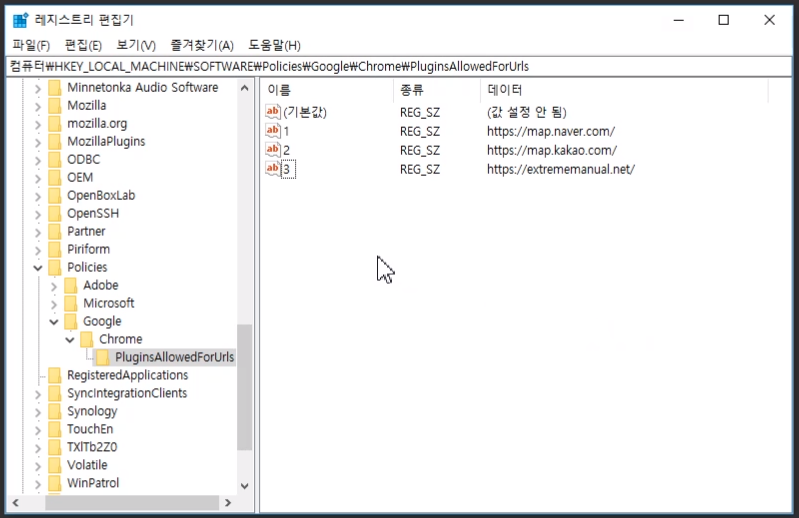Select the Mozilla folder icon
The image size is (799, 518).
click(x=55, y=105)
